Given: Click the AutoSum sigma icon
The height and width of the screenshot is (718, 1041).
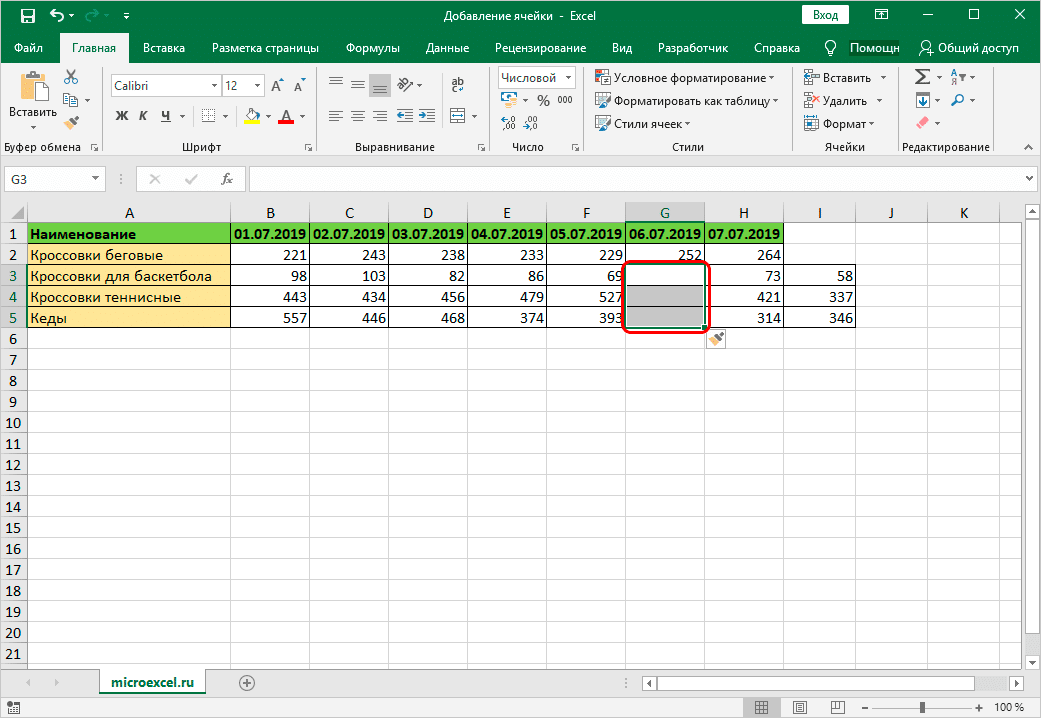Looking at the screenshot, I should pyautogui.click(x=922, y=77).
